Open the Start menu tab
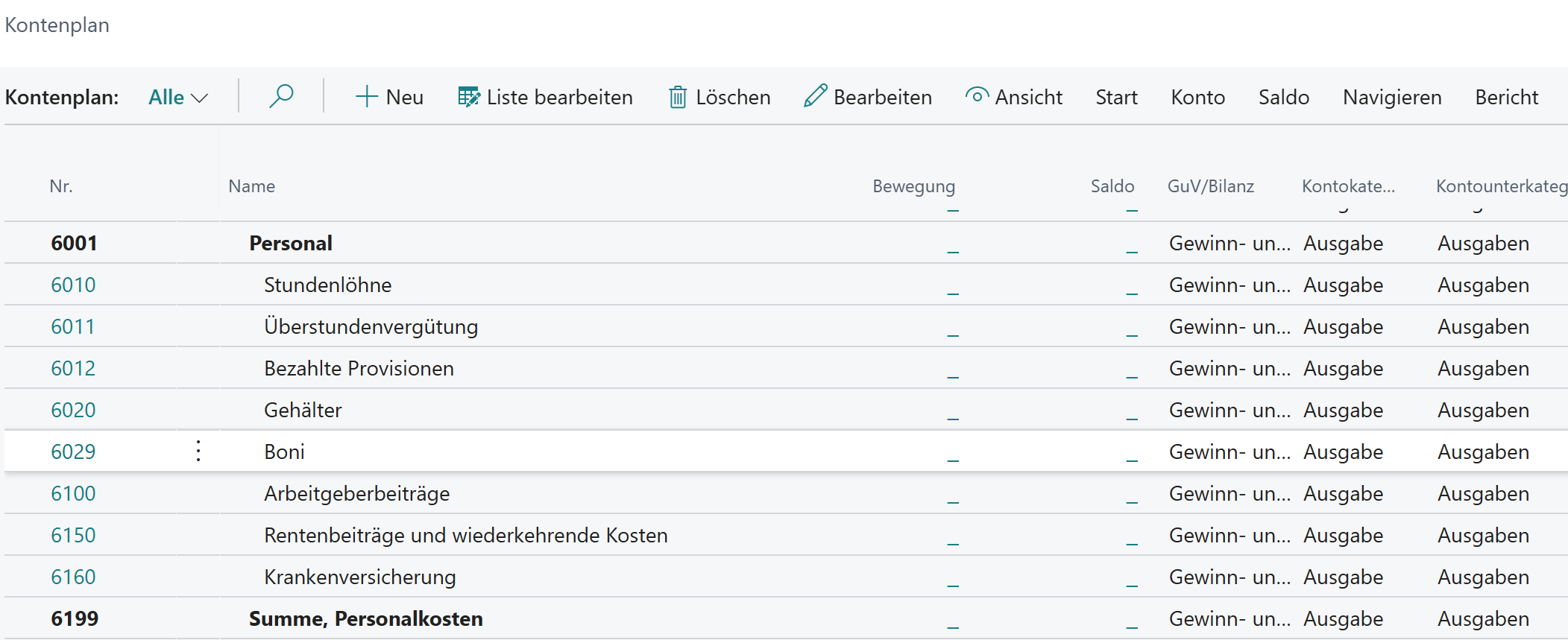Screen dimensions: 1568x640 (1116, 98)
